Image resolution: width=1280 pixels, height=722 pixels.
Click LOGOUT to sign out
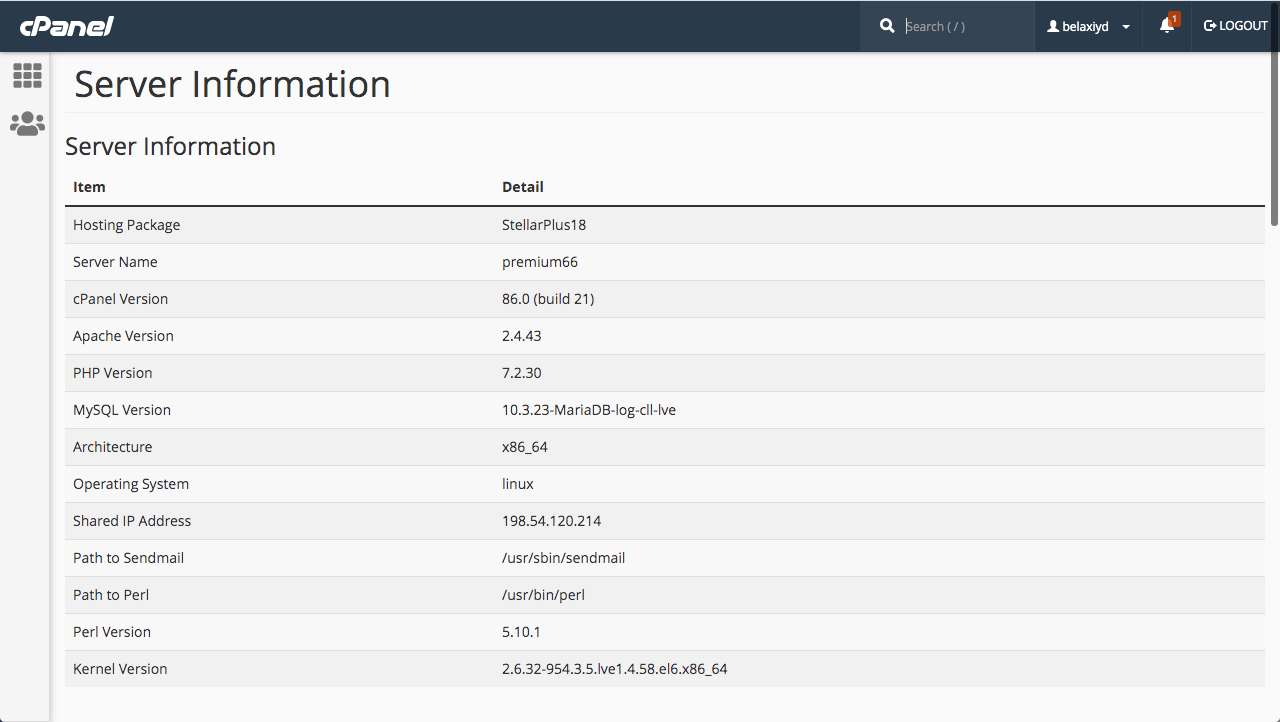[1240, 26]
